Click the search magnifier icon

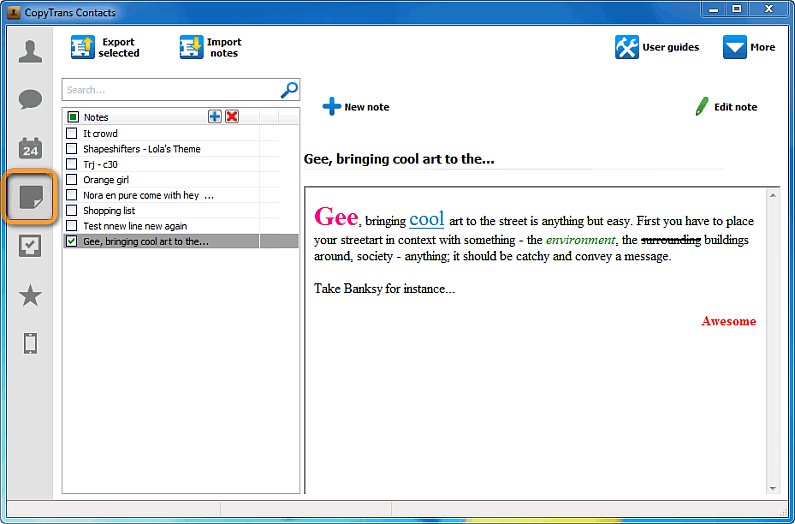click(x=289, y=90)
